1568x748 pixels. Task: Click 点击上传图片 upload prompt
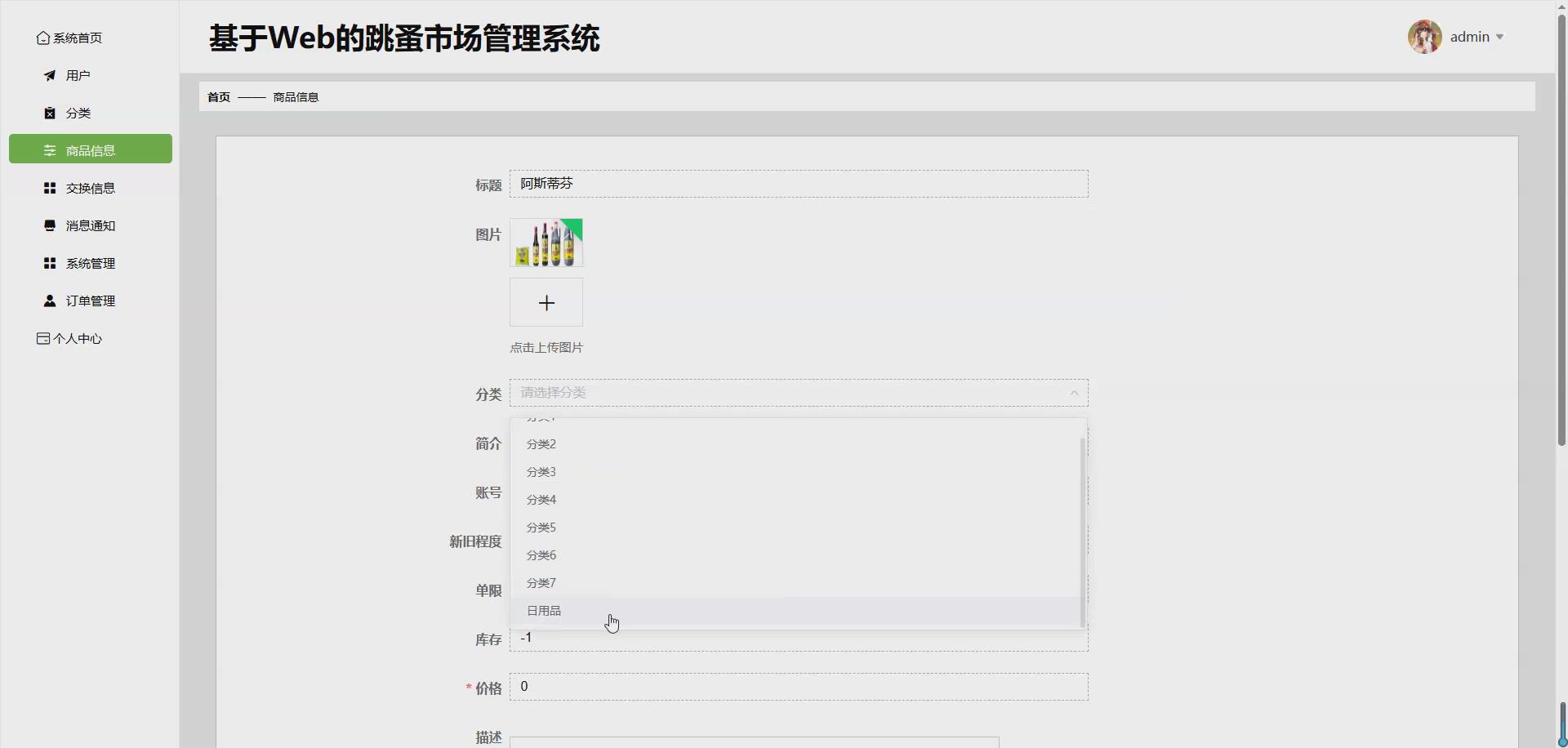[x=546, y=347]
